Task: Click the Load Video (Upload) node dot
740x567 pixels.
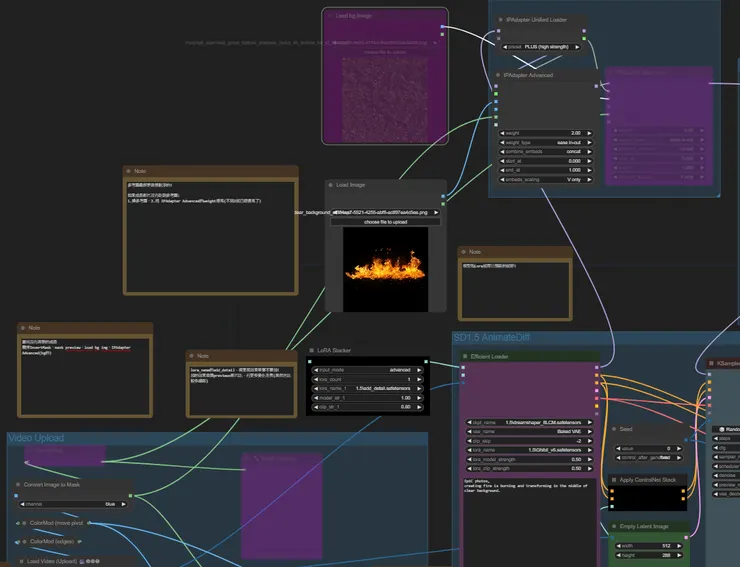Action: (21, 561)
